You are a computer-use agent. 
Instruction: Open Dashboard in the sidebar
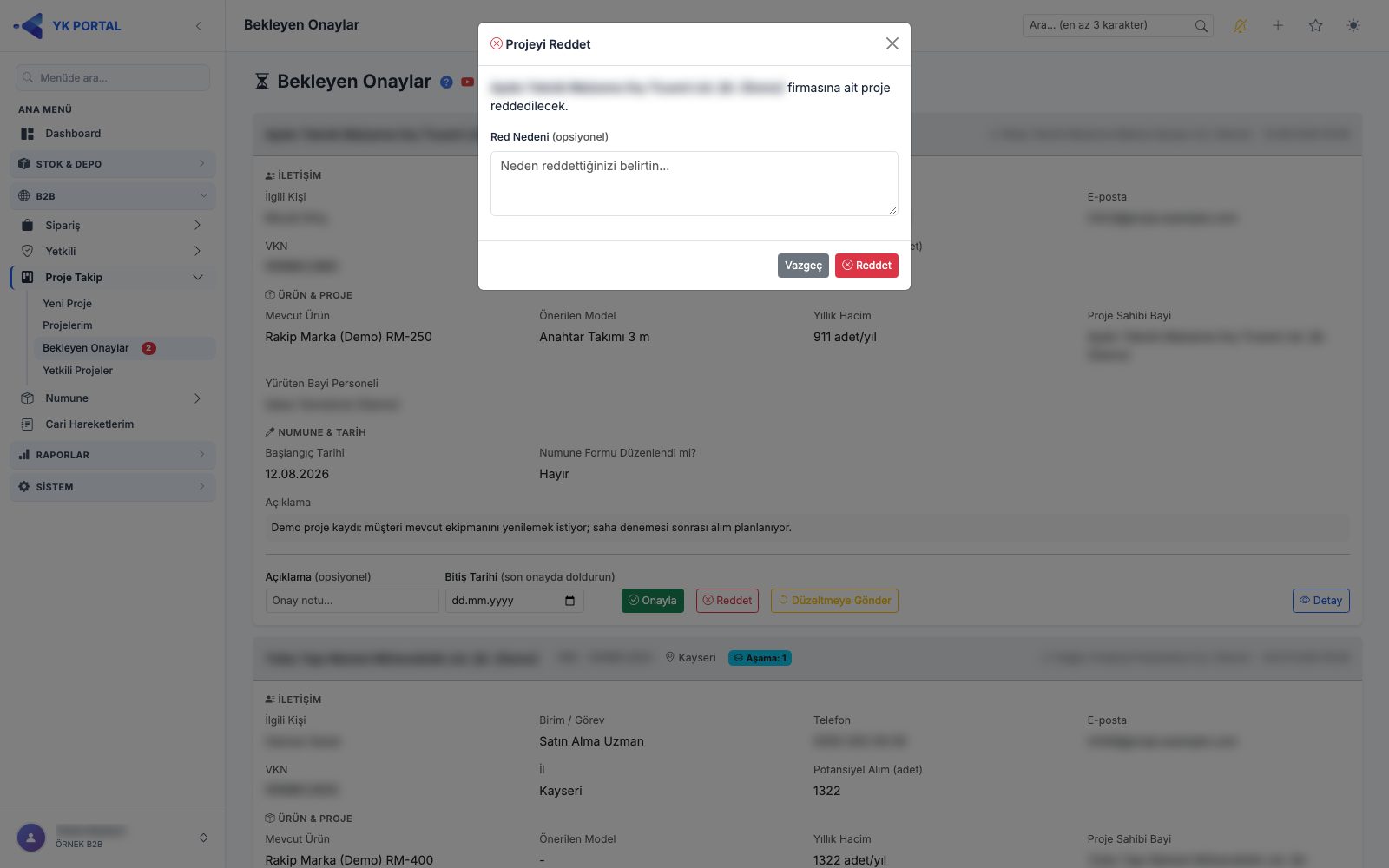113,134
